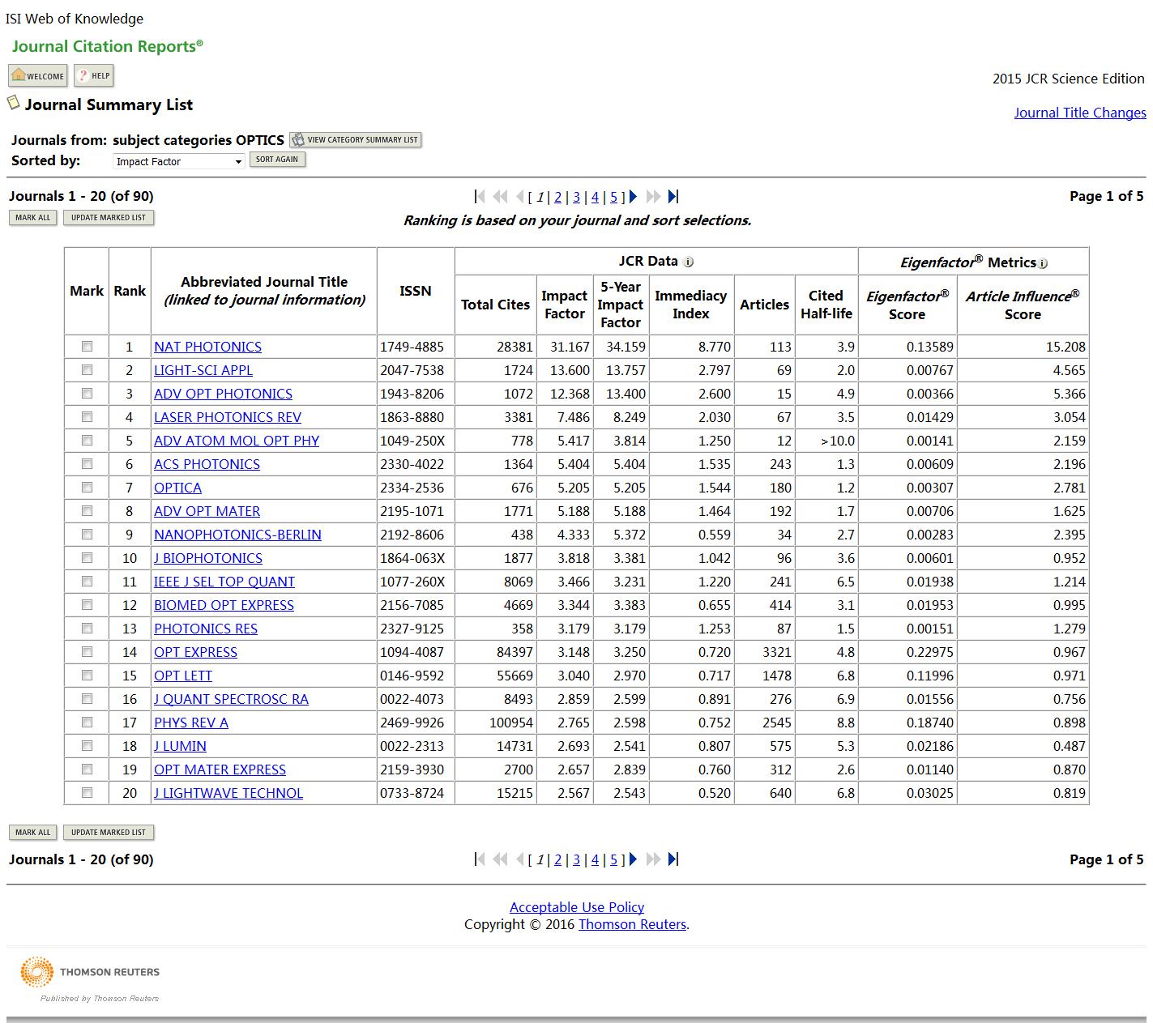This screenshot has height=1036, width=1153.
Task: Click the Welcome home icon button
Action: tap(37, 76)
